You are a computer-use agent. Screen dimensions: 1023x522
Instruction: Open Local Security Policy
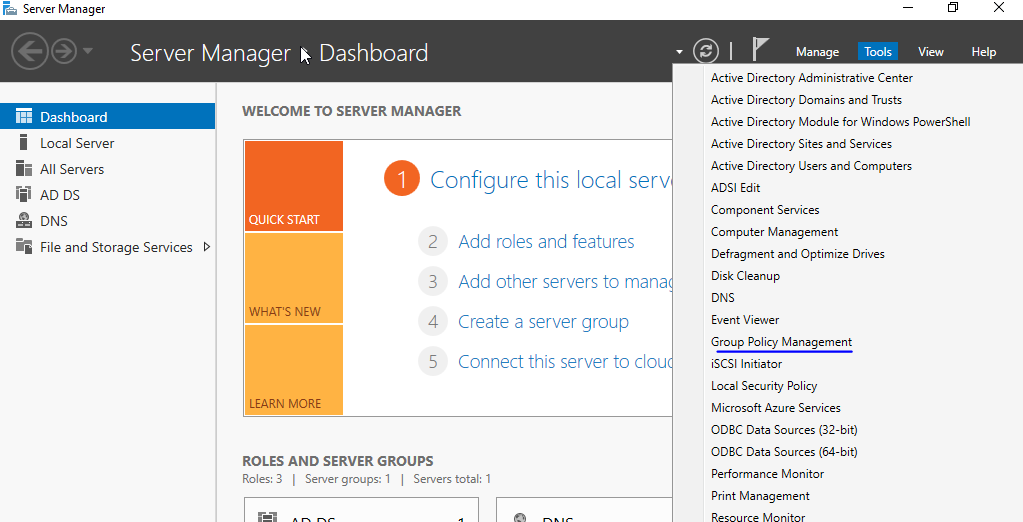tap(764, 386)
